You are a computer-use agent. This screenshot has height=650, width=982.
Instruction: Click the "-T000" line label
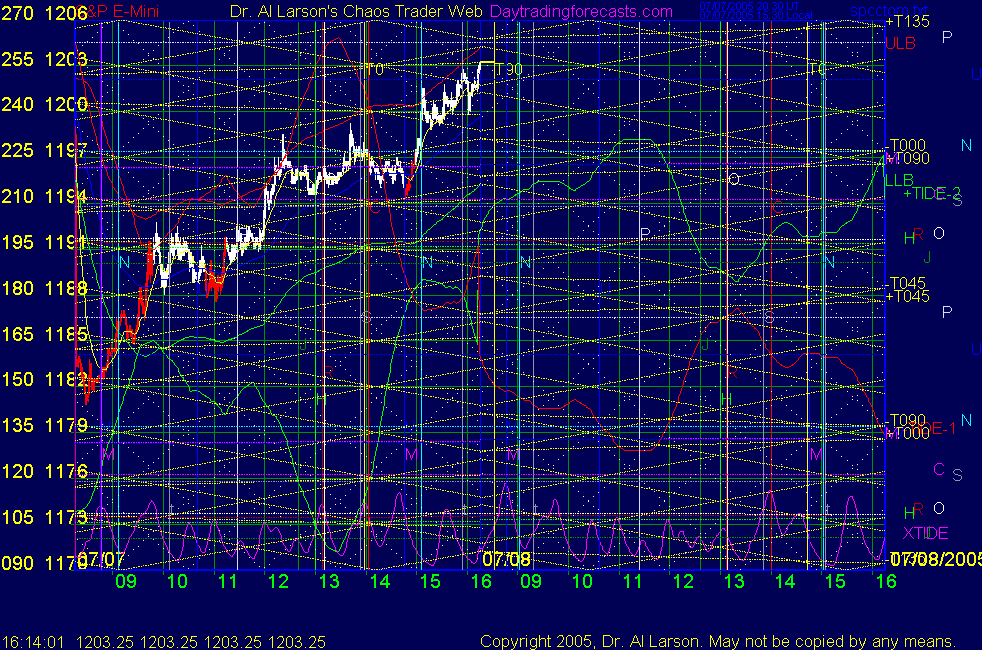pos(906,145)
